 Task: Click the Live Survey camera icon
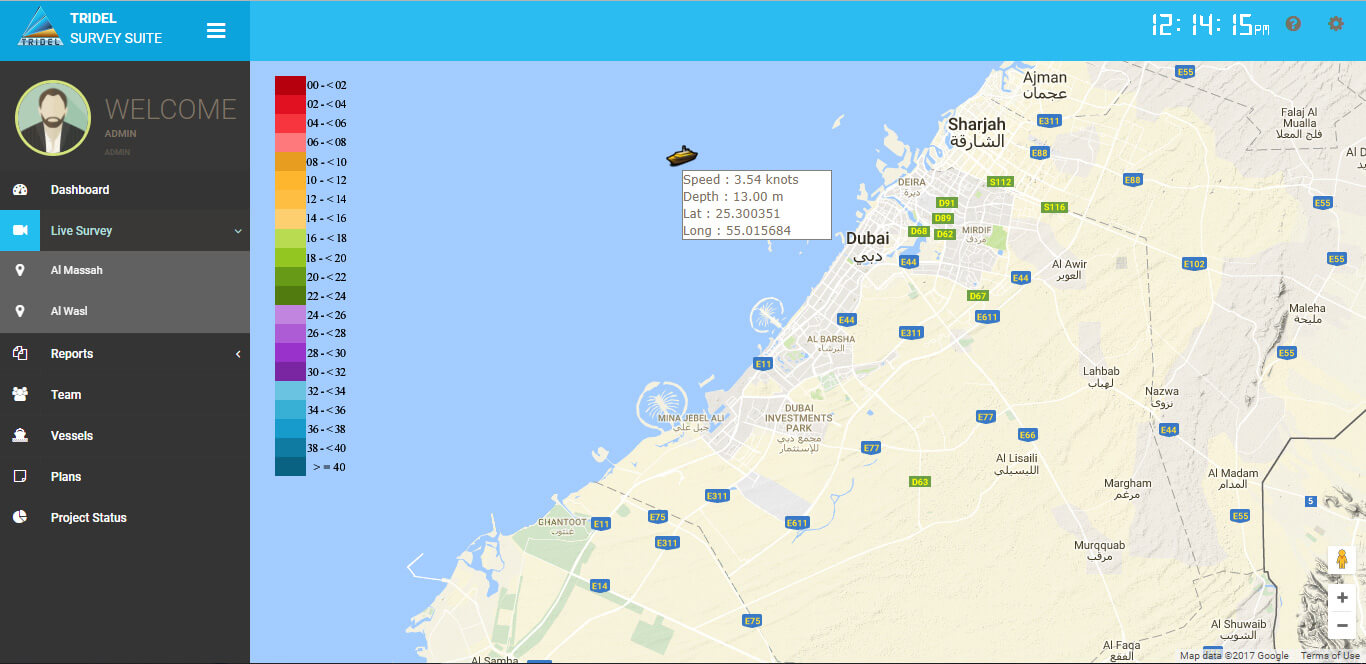[20, 231]
